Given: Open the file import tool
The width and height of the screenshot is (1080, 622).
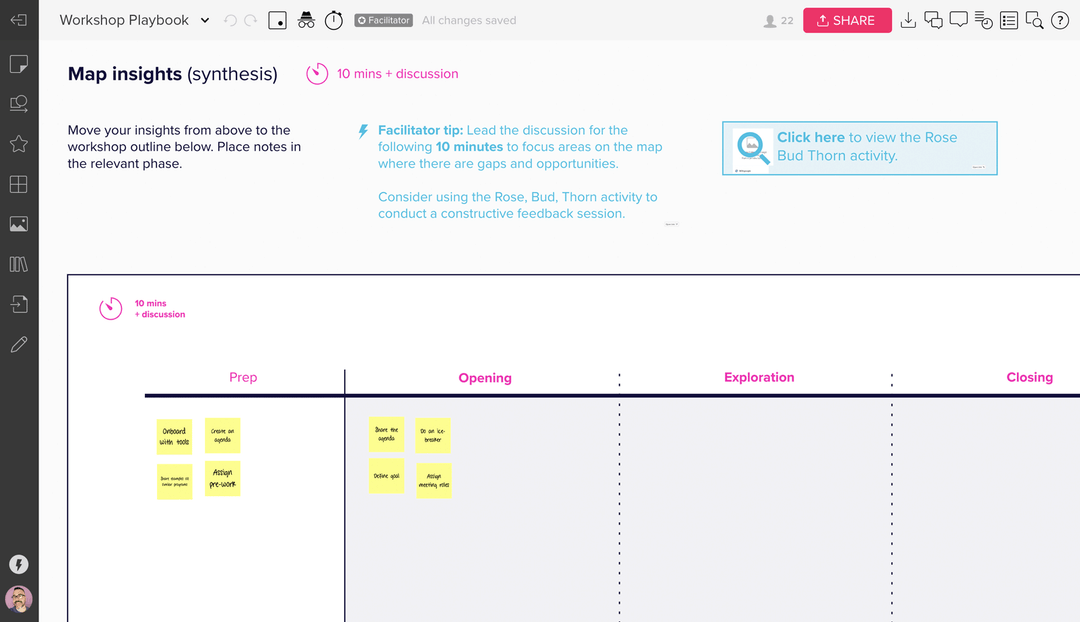Looking at the screenshot, I should pos(18,304).
